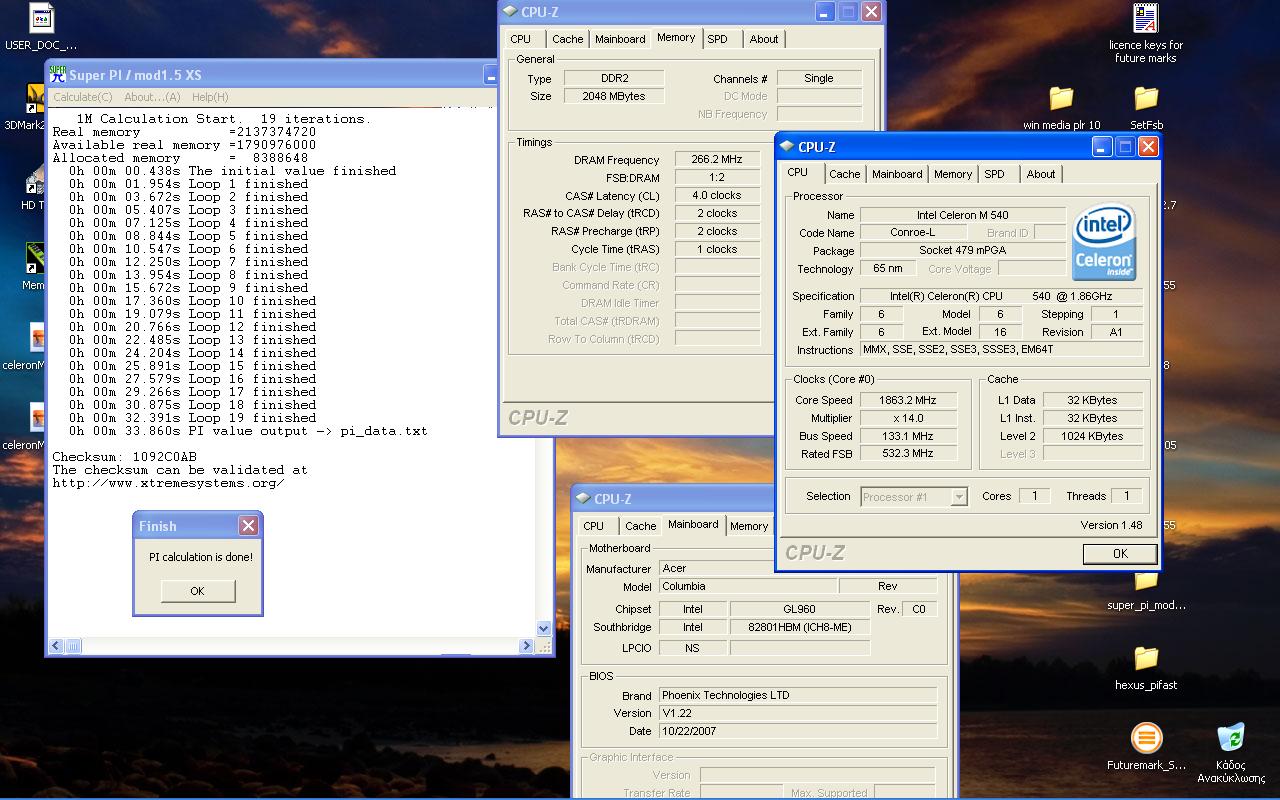Image resolution: width=1280 pixels, height=800 pixels.
Task: Click the 'http://www.xtremesystems.org/' text
Action: (x=169, y=483)
